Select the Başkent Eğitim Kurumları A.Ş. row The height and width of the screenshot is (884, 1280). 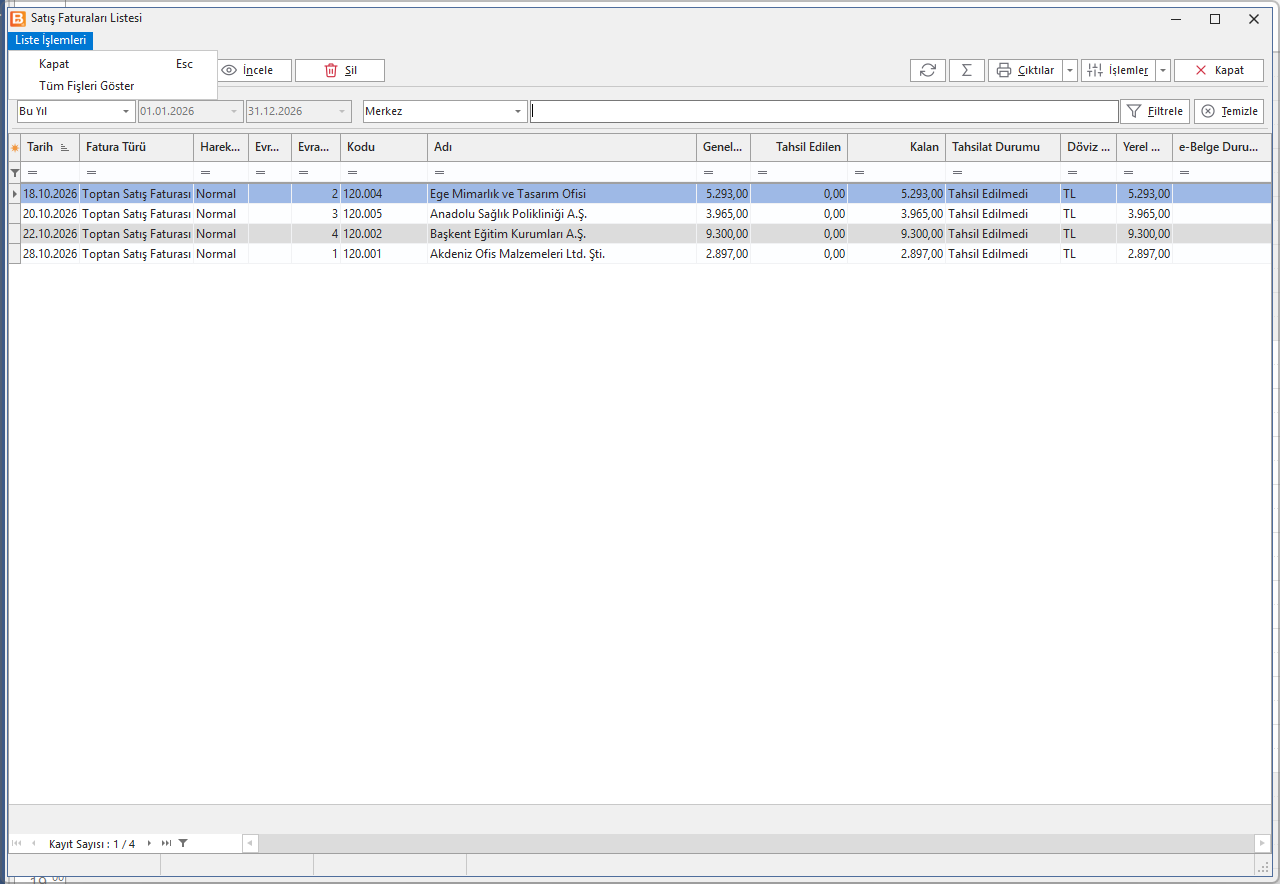[x=640, y=234]
